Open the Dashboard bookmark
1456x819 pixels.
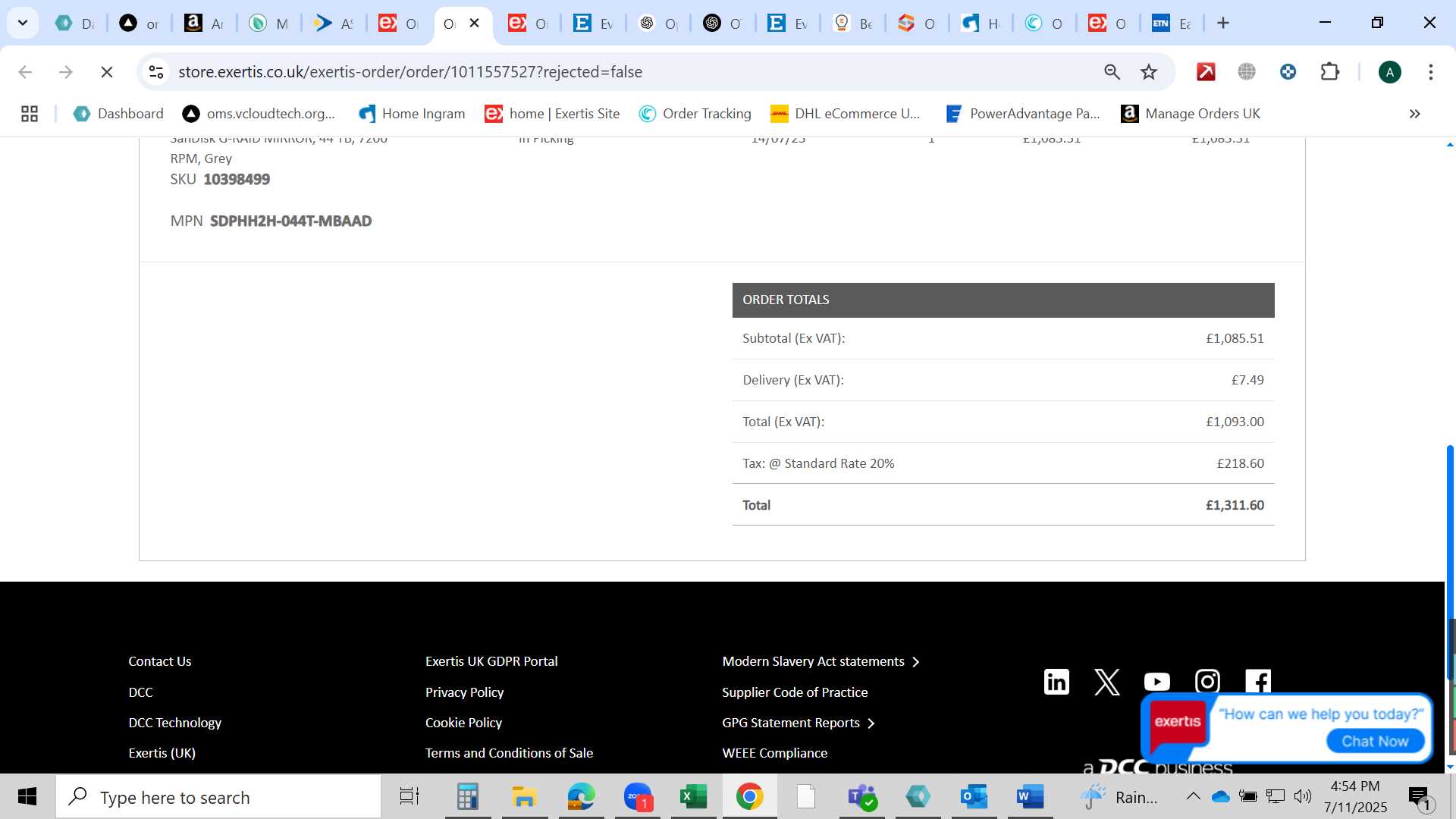[x=118, y=114]
